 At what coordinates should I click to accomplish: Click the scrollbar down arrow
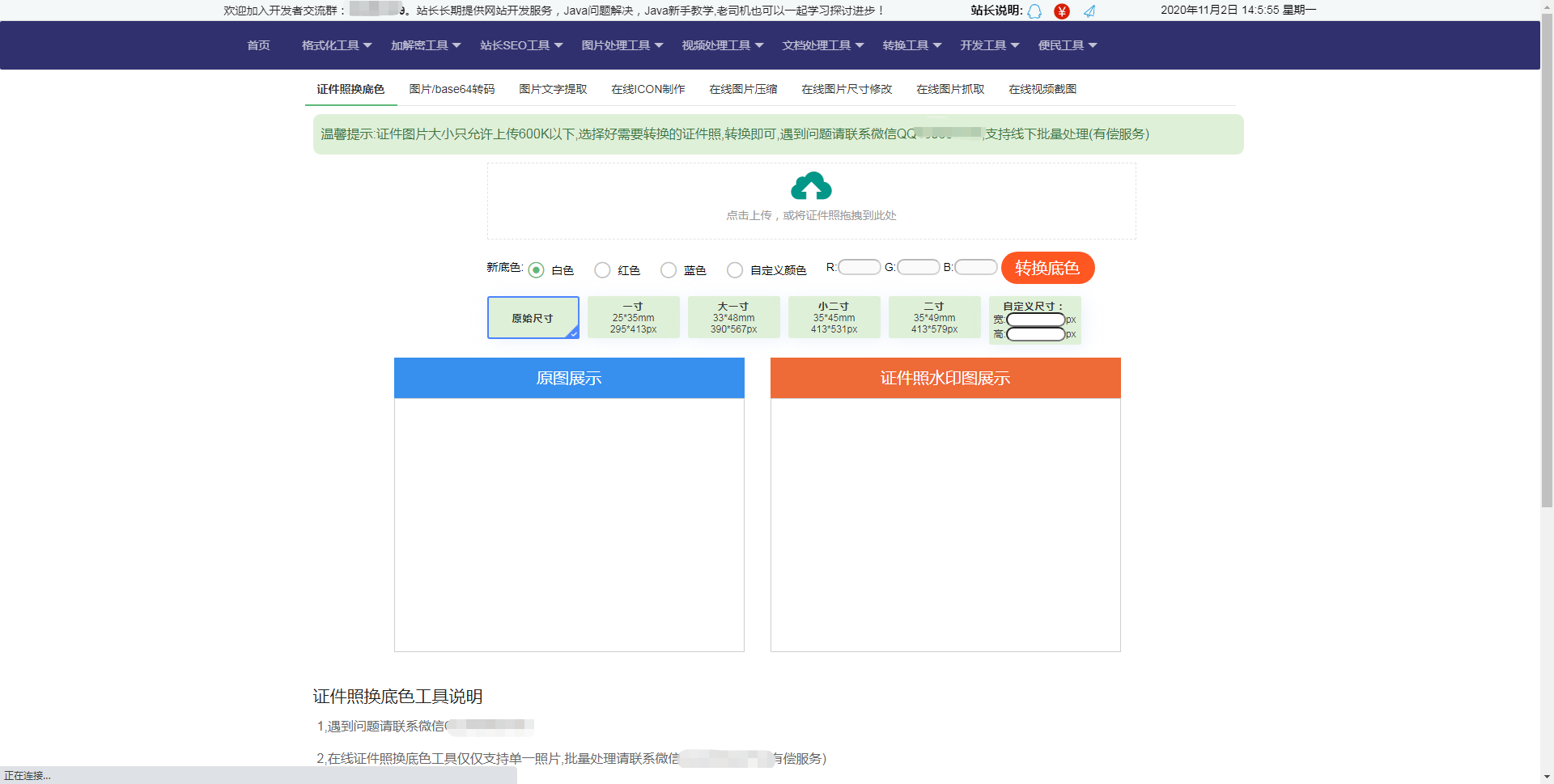click(1547, 777)
